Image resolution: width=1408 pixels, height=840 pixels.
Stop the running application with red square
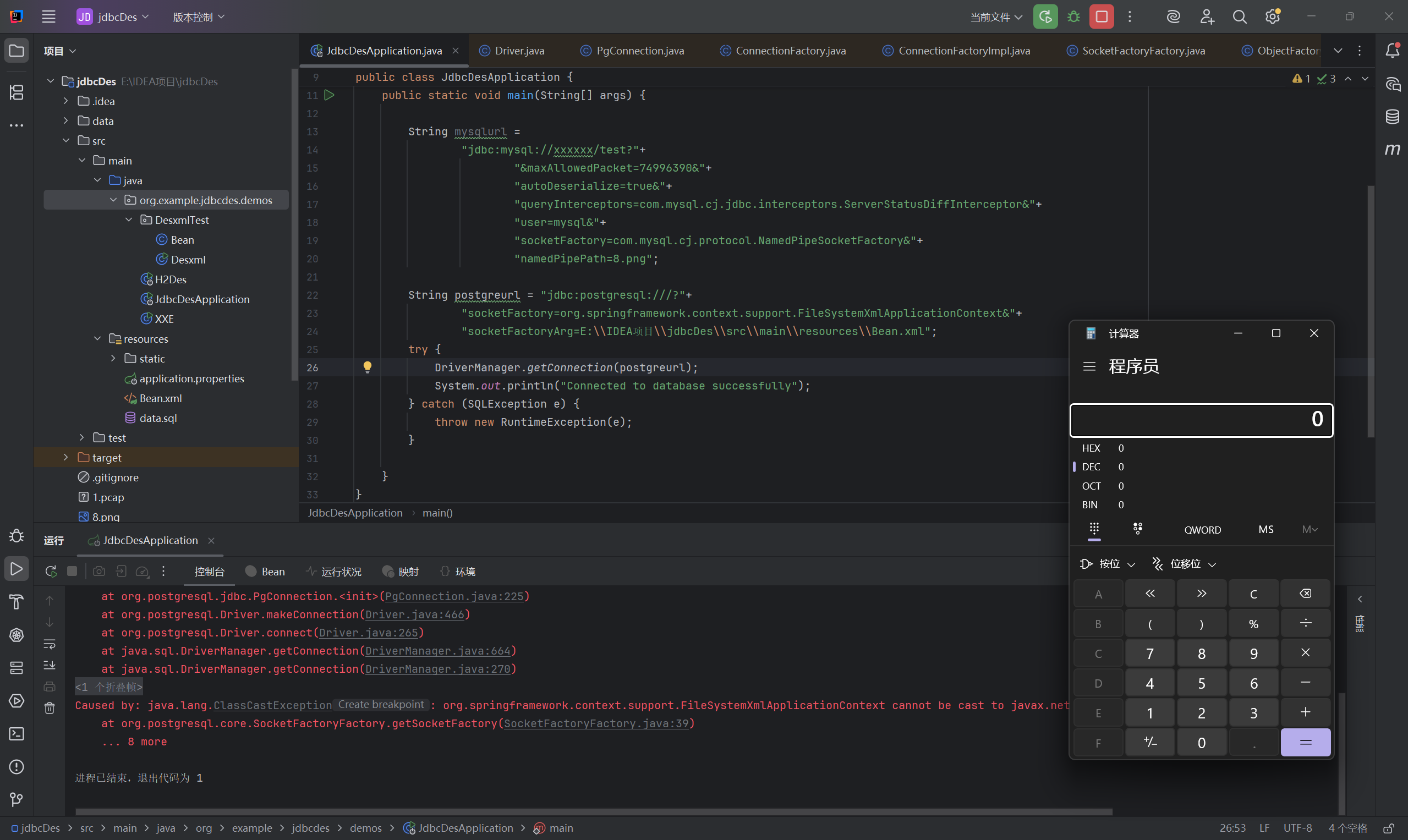coord(1101,17)
